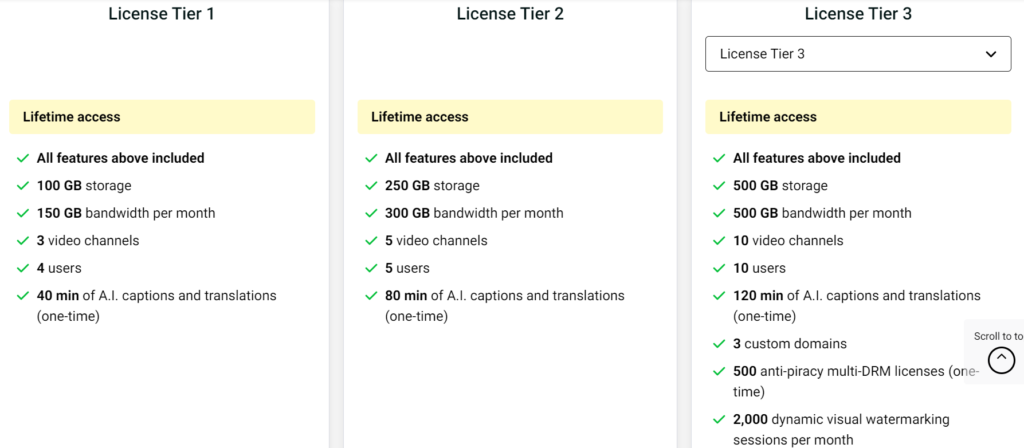Click checkmark next to 500 anti-piracy multi-DRM licenses

click(719, 372)
